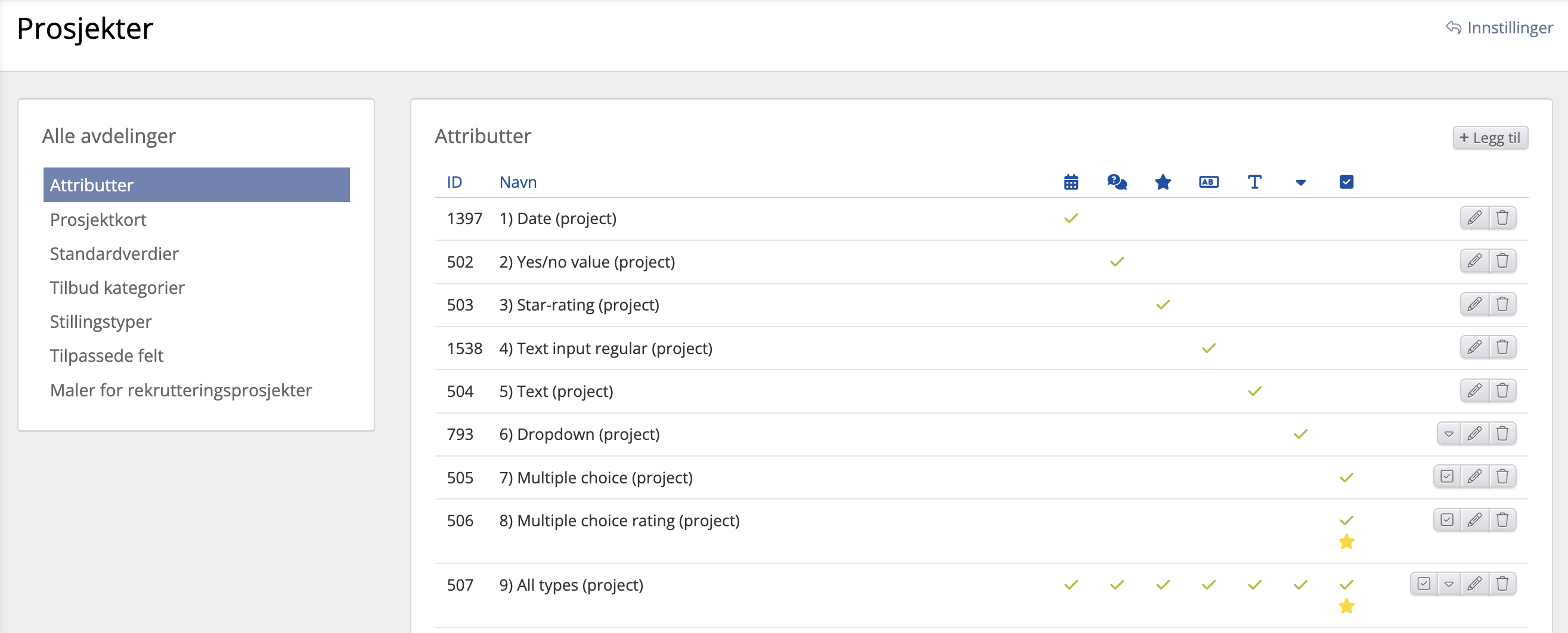Viewport: 1568px width, 633px height.
Task: Delete the Yes/no value (project) attribute
Action: [x=1502, y=261]
